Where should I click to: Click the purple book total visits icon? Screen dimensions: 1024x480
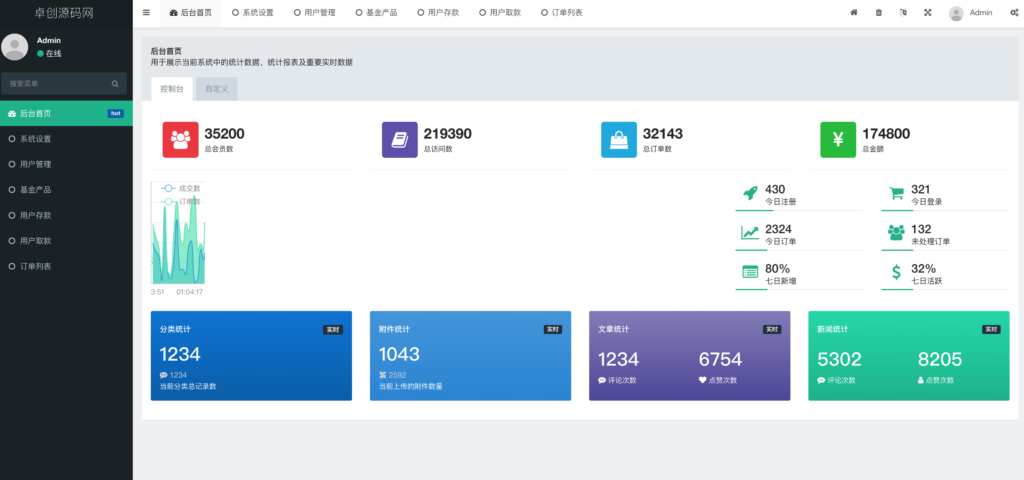coord(400,140)
